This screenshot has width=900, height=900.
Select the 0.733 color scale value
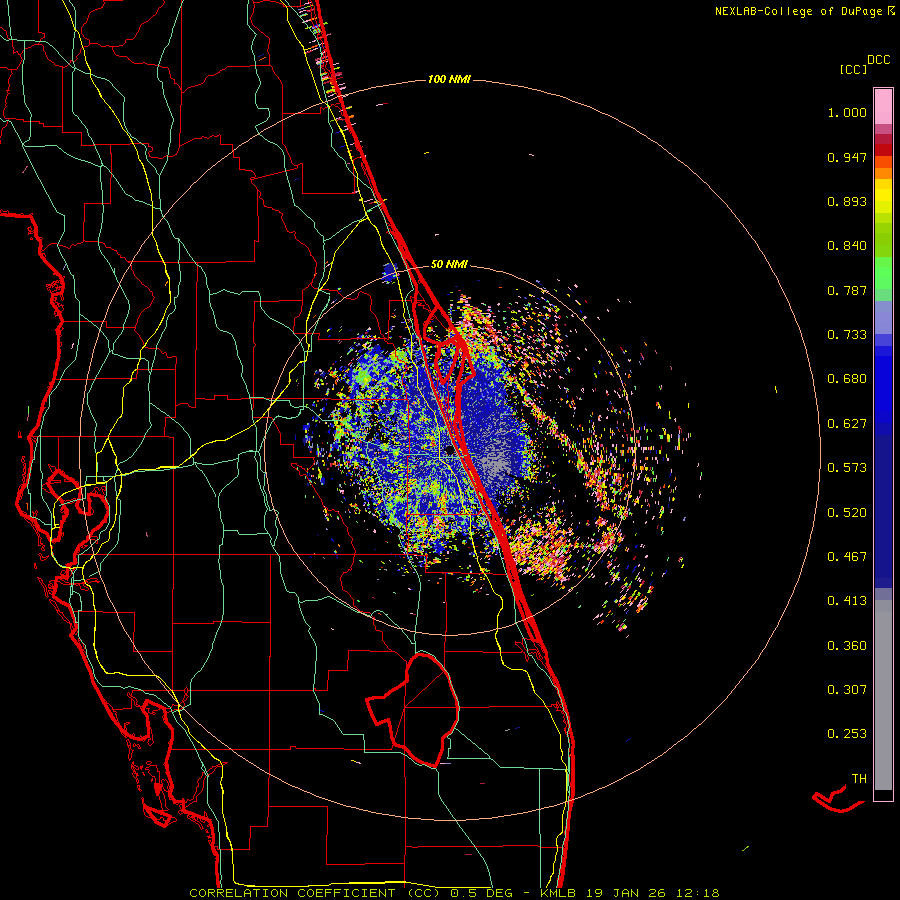tap(847, 335)
